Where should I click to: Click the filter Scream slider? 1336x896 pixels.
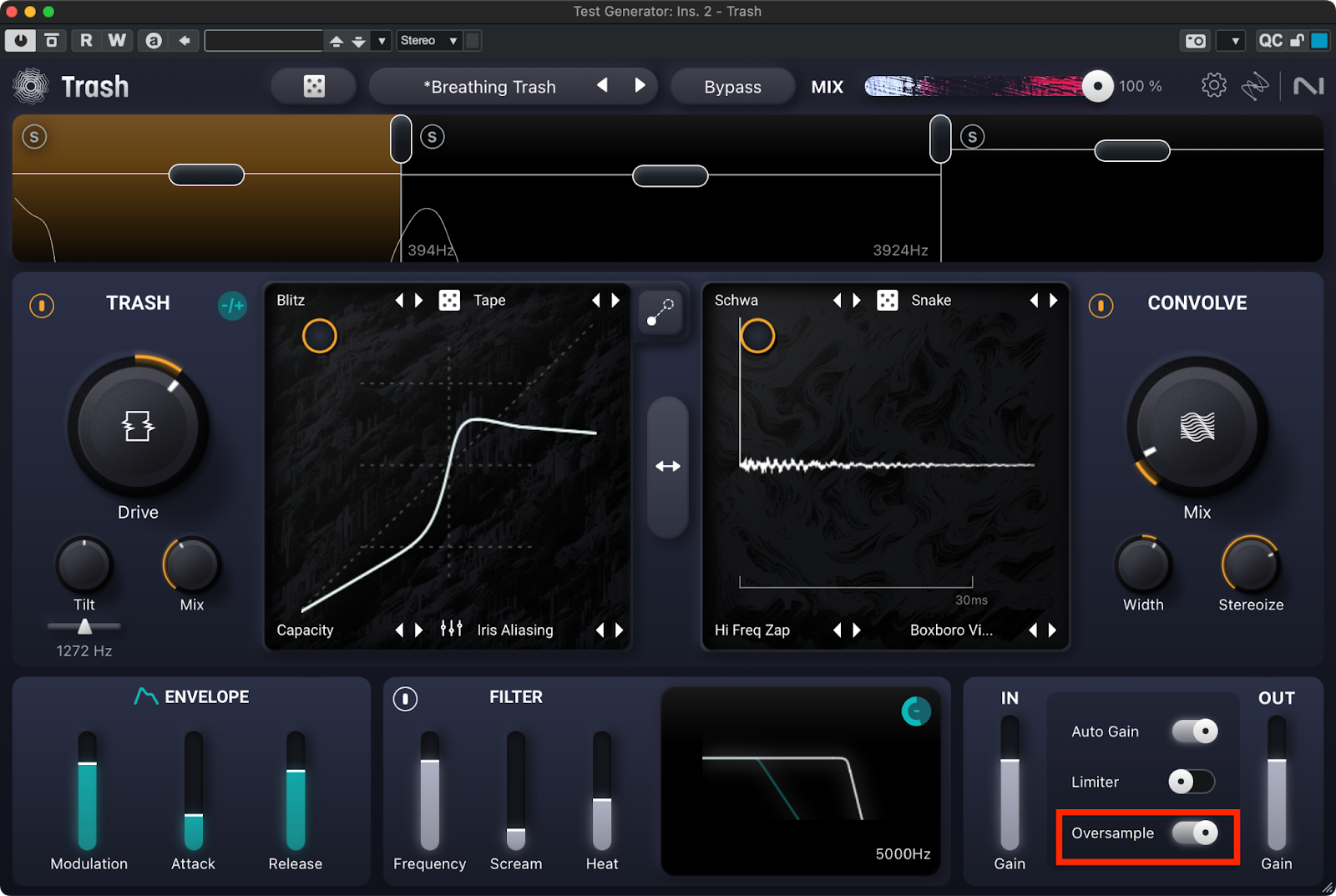coord(516,791)
